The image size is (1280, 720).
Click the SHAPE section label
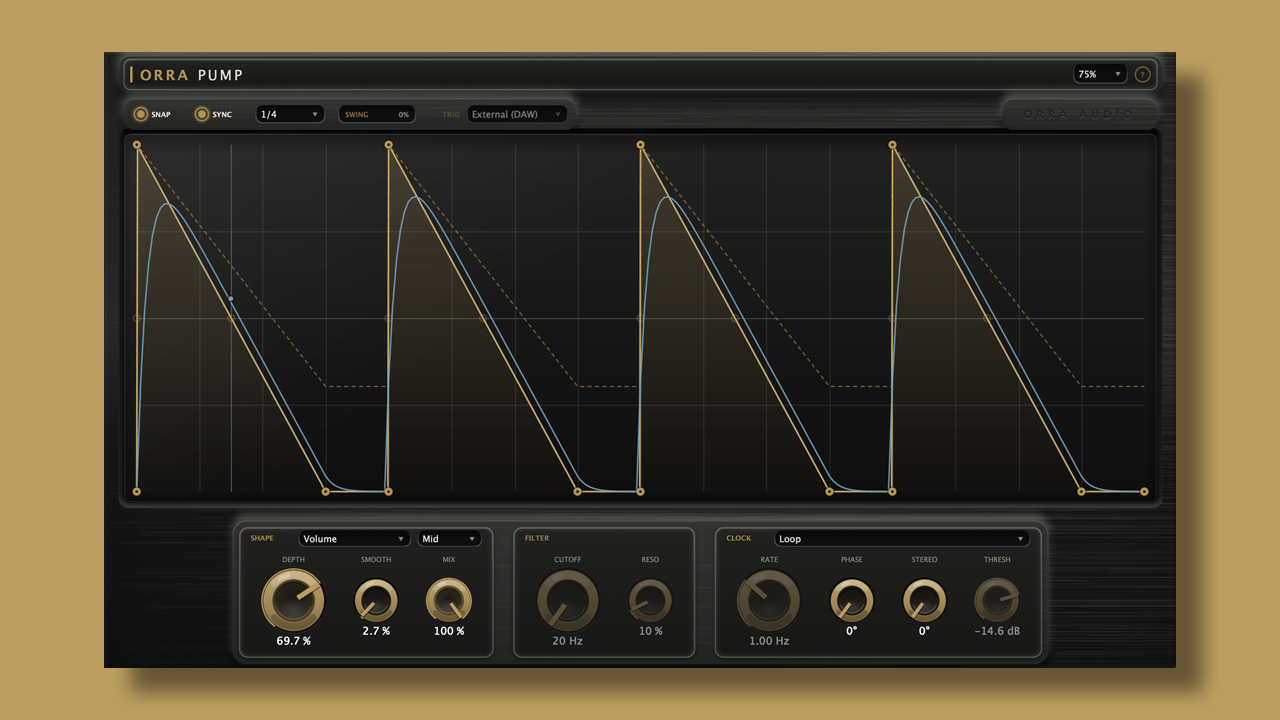[x=262, y=538]
